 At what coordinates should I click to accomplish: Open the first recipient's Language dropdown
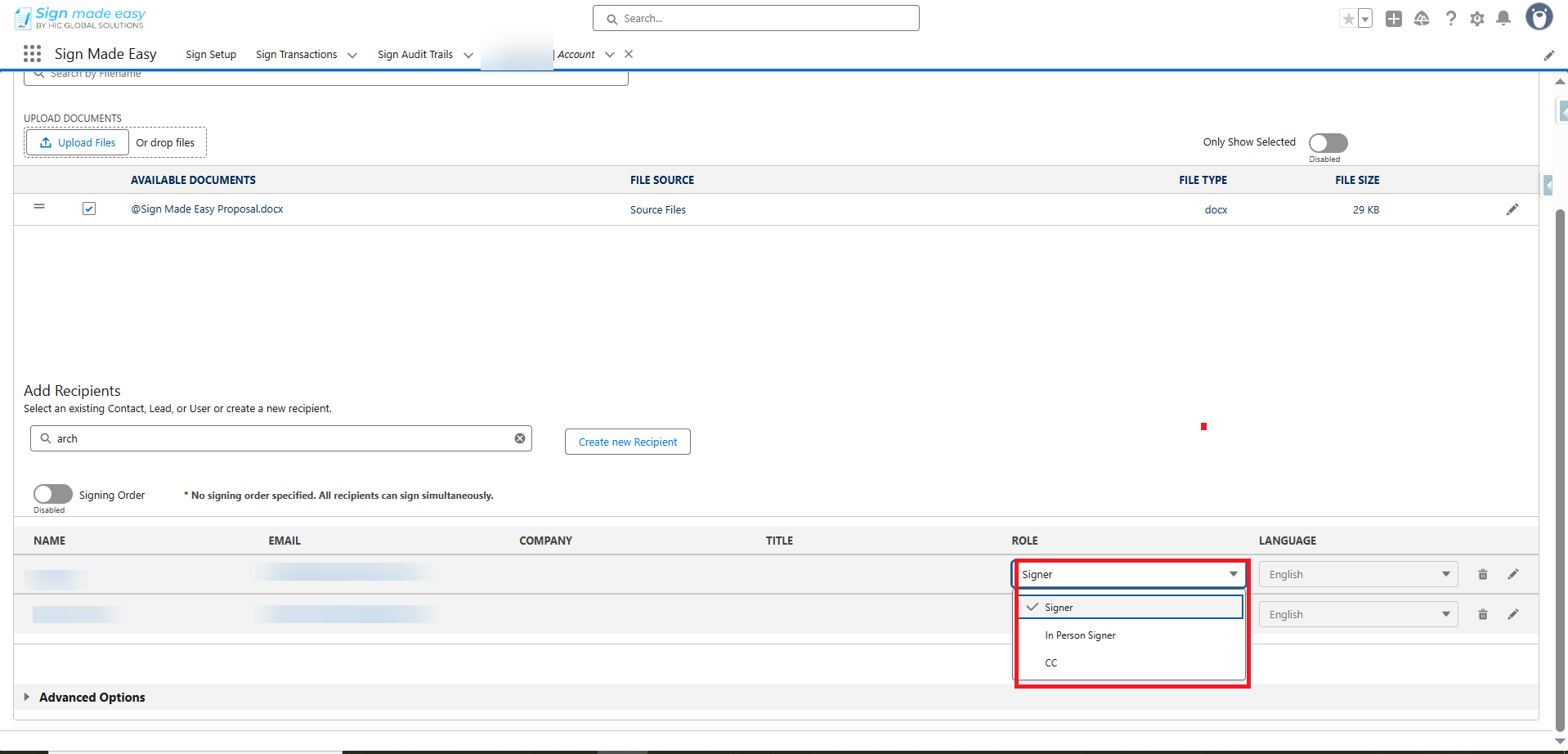click(1359, 574)
